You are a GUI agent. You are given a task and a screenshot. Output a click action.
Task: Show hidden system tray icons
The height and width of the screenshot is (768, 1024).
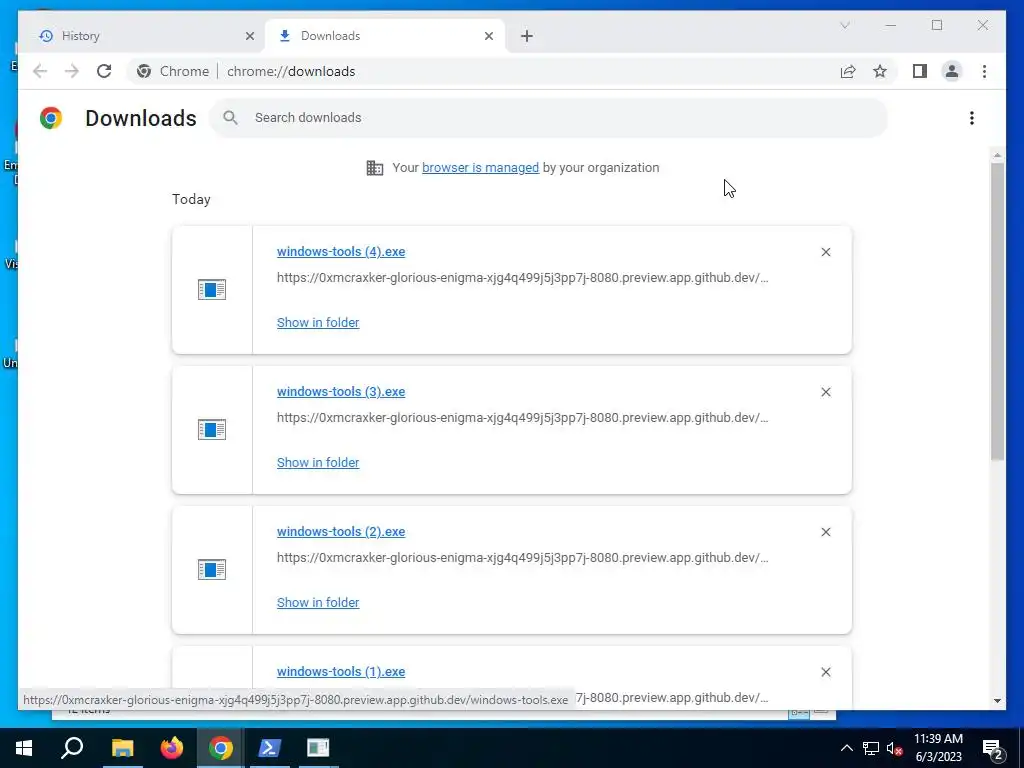[846, 748]
